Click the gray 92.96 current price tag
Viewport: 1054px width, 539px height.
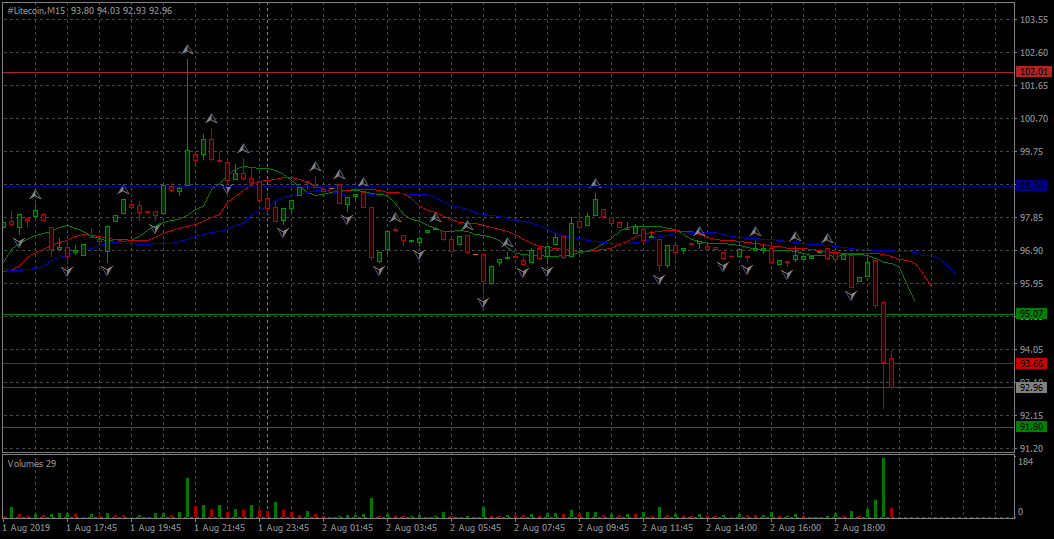tap(1034, 388)
